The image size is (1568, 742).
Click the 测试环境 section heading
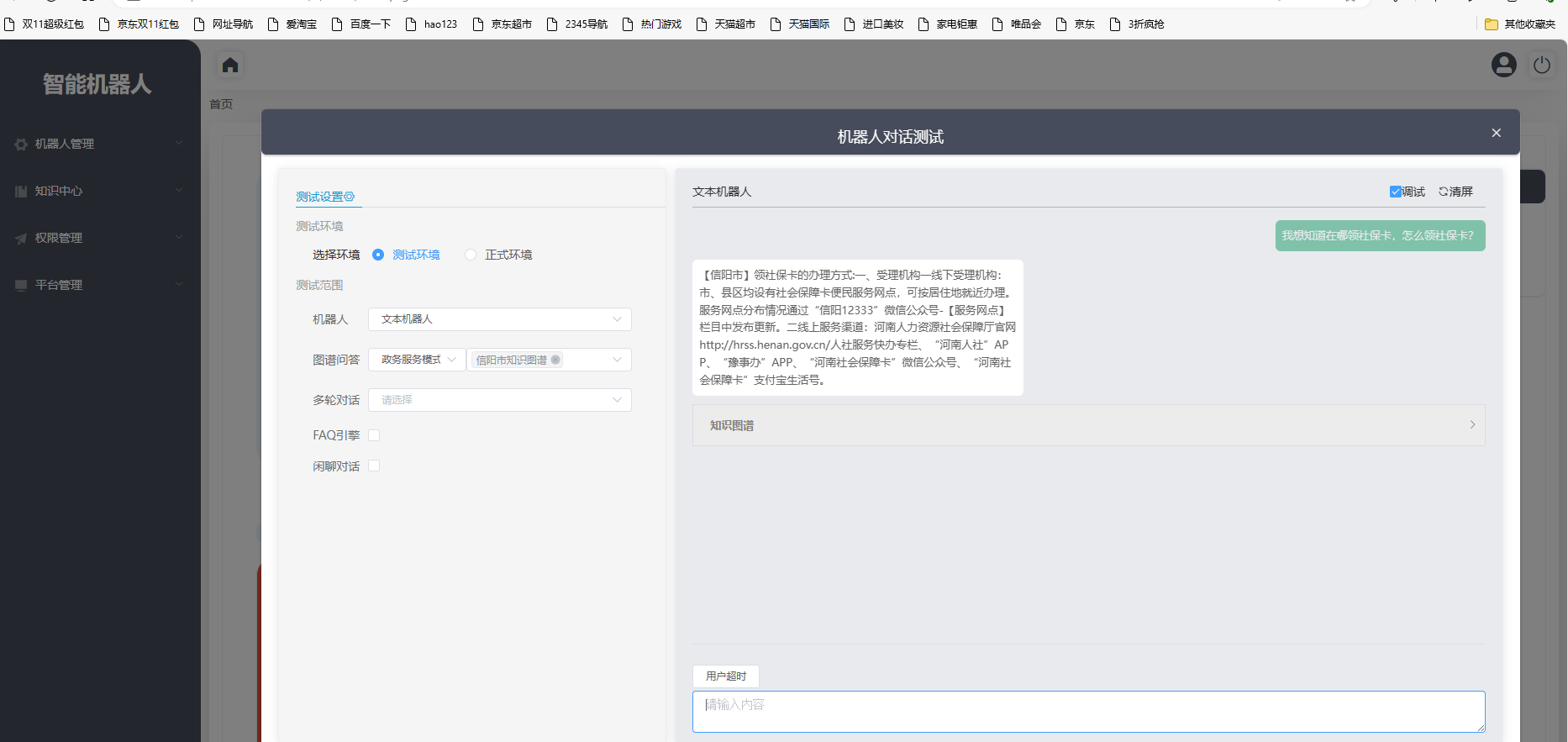(319, 227)
